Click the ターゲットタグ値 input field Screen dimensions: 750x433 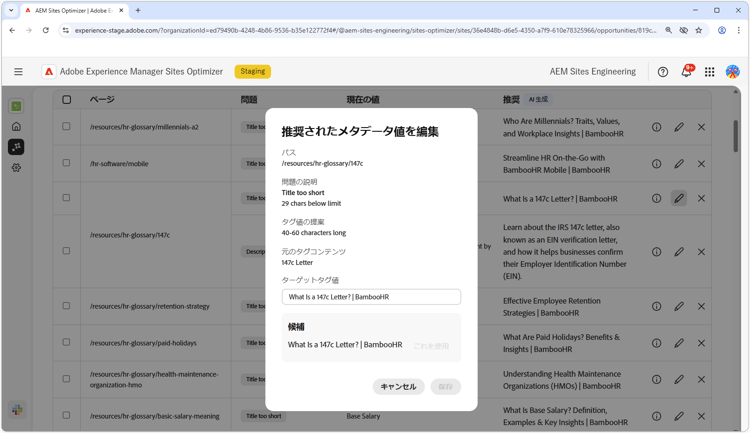pyautogui.click(x=371, y=297)
